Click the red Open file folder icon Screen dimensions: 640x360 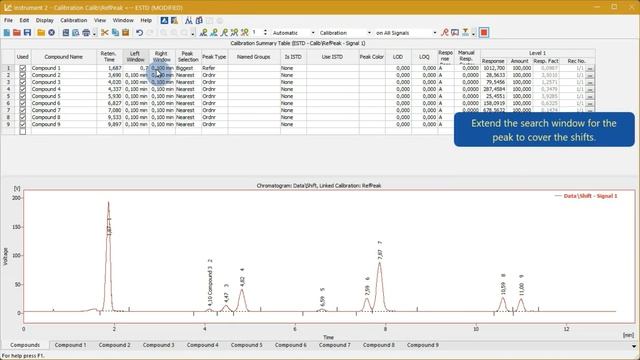click(x=17, y=33)
